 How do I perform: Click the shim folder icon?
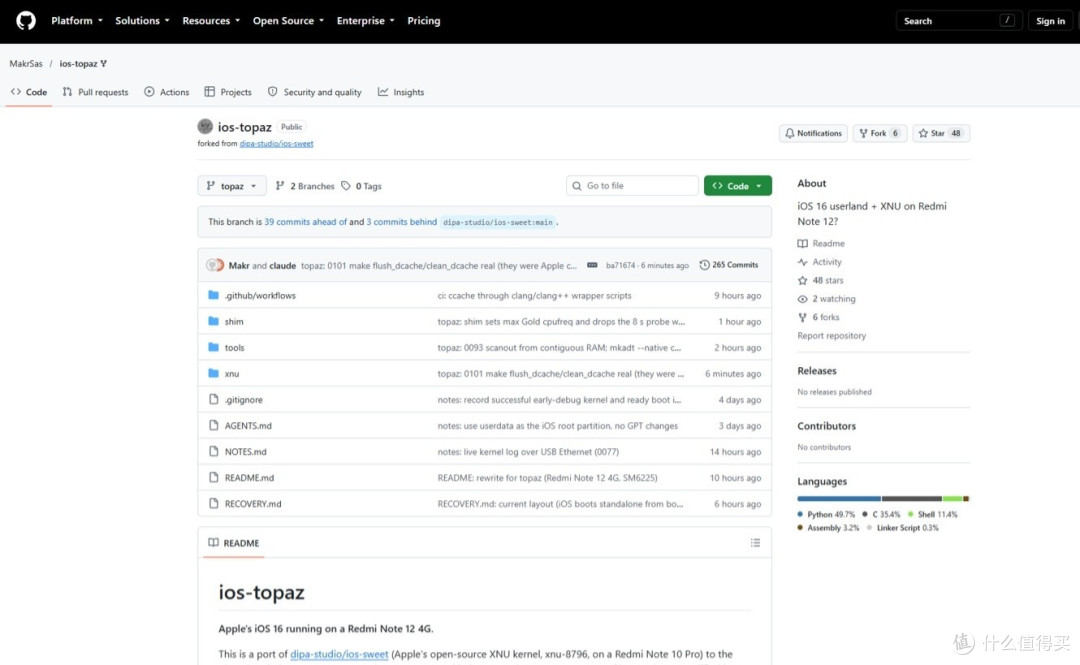tap(214, 321)
